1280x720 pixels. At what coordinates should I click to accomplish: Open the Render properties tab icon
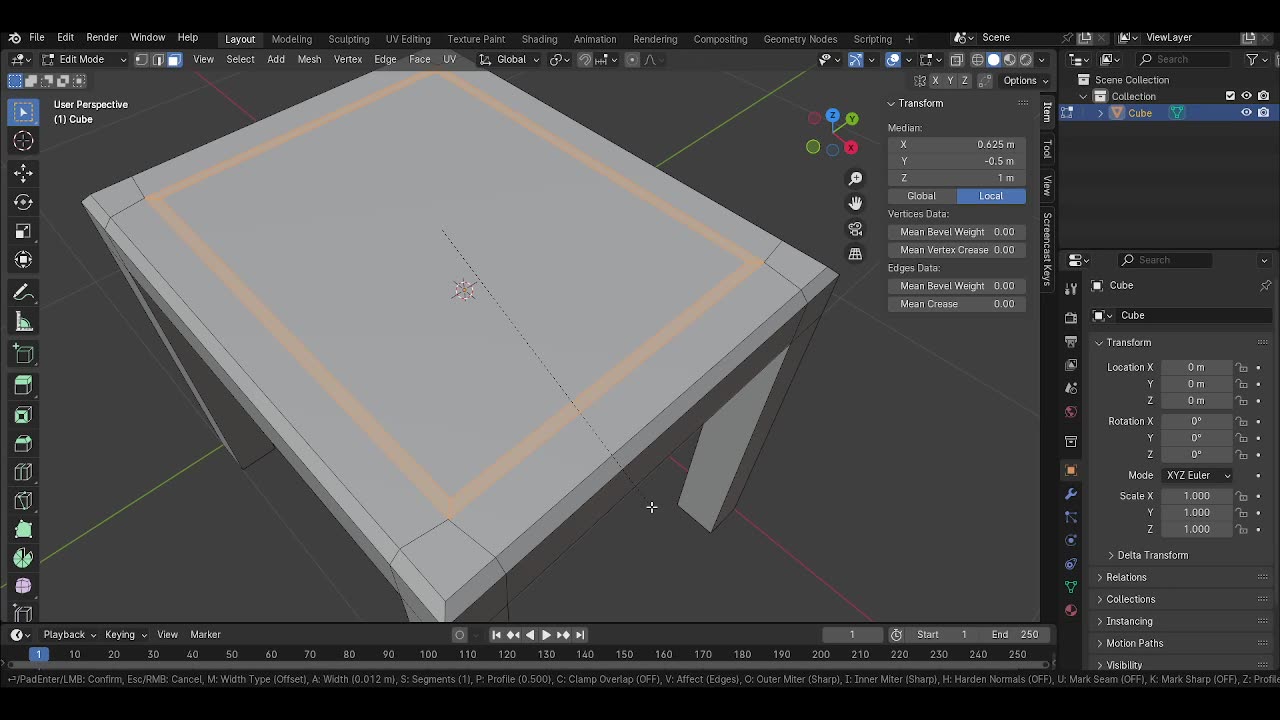point(1071,318)
